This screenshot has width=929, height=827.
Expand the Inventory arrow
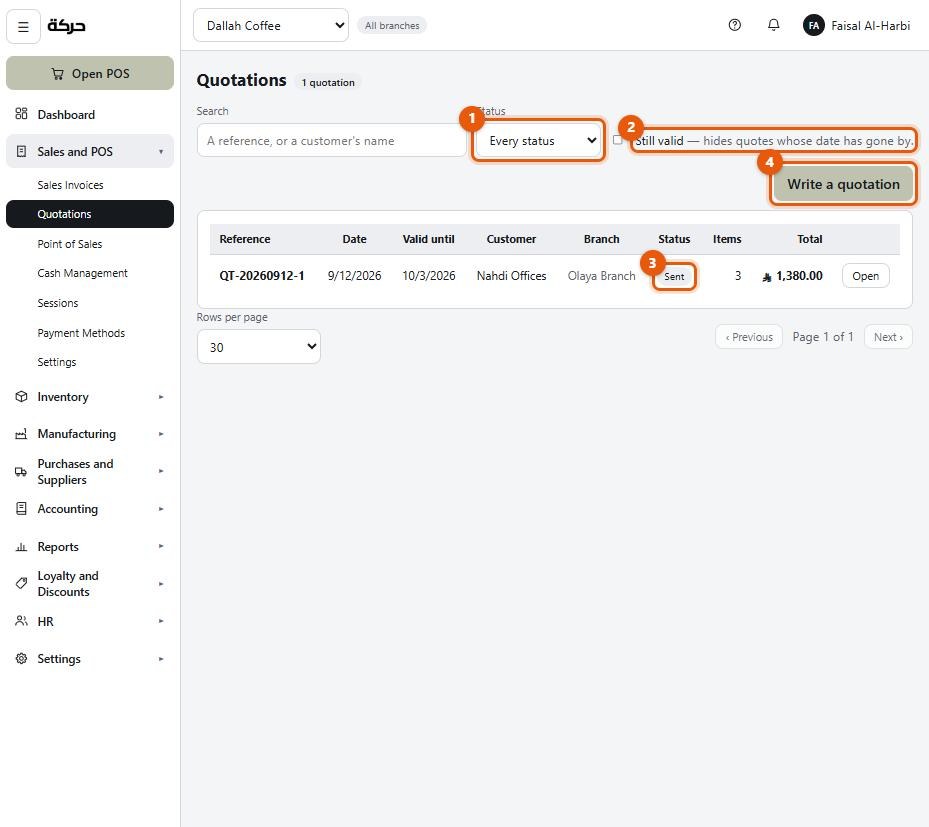(x=161, y=397)
